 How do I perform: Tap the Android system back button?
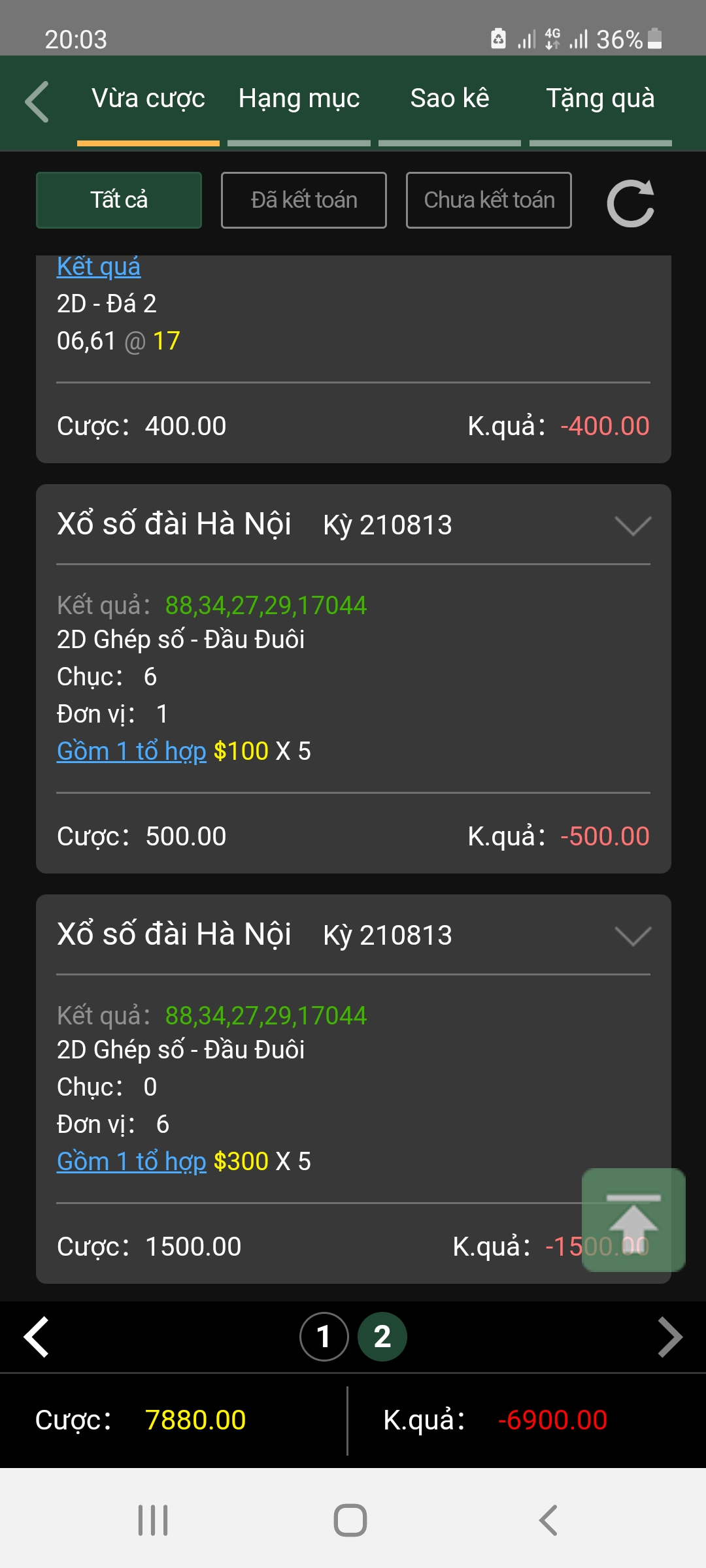(548, 1520)
